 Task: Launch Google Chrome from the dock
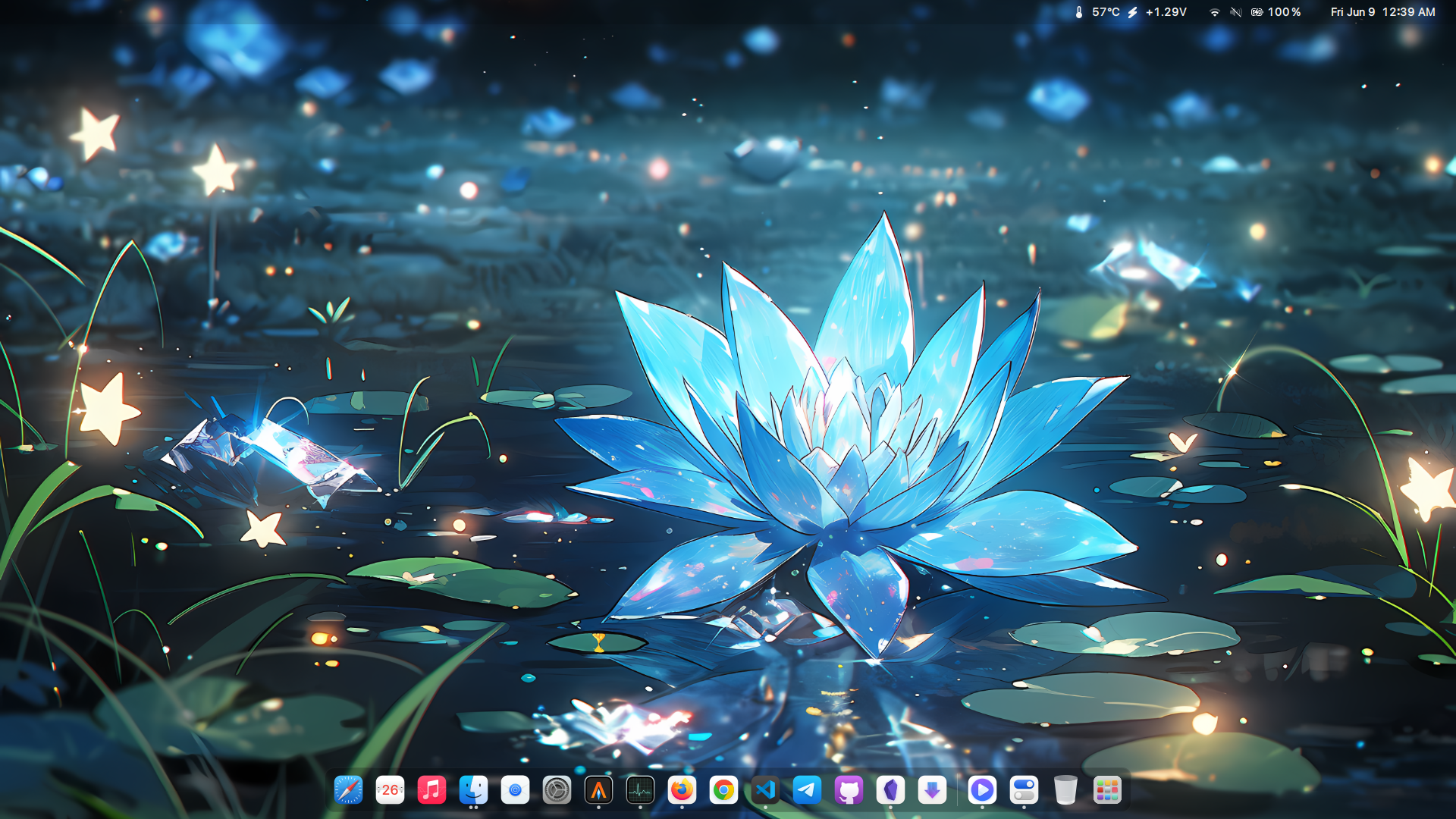tap(723, 790)
